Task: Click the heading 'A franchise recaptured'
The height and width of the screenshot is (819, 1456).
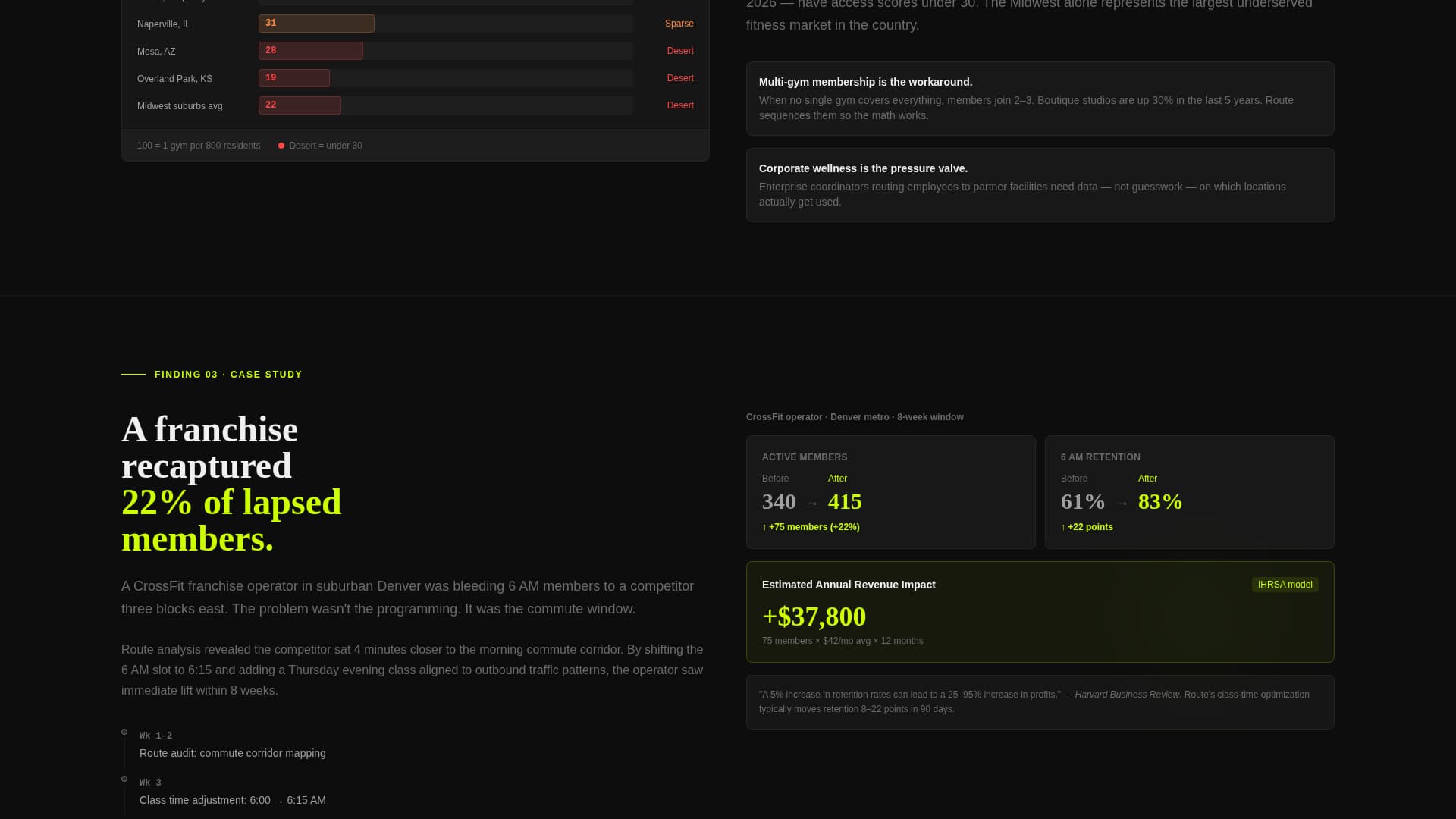Action: pos(209,447)
